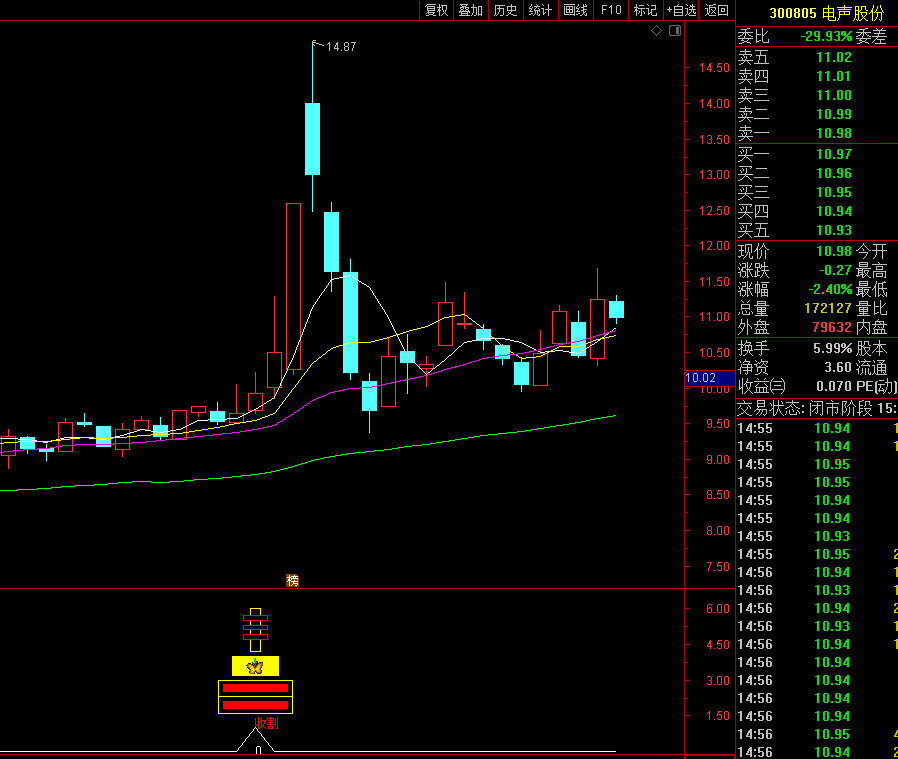This screenshot has height=759, width=898.
Task: Click the 净资 value 3.60
Action: tap(838, 367)
